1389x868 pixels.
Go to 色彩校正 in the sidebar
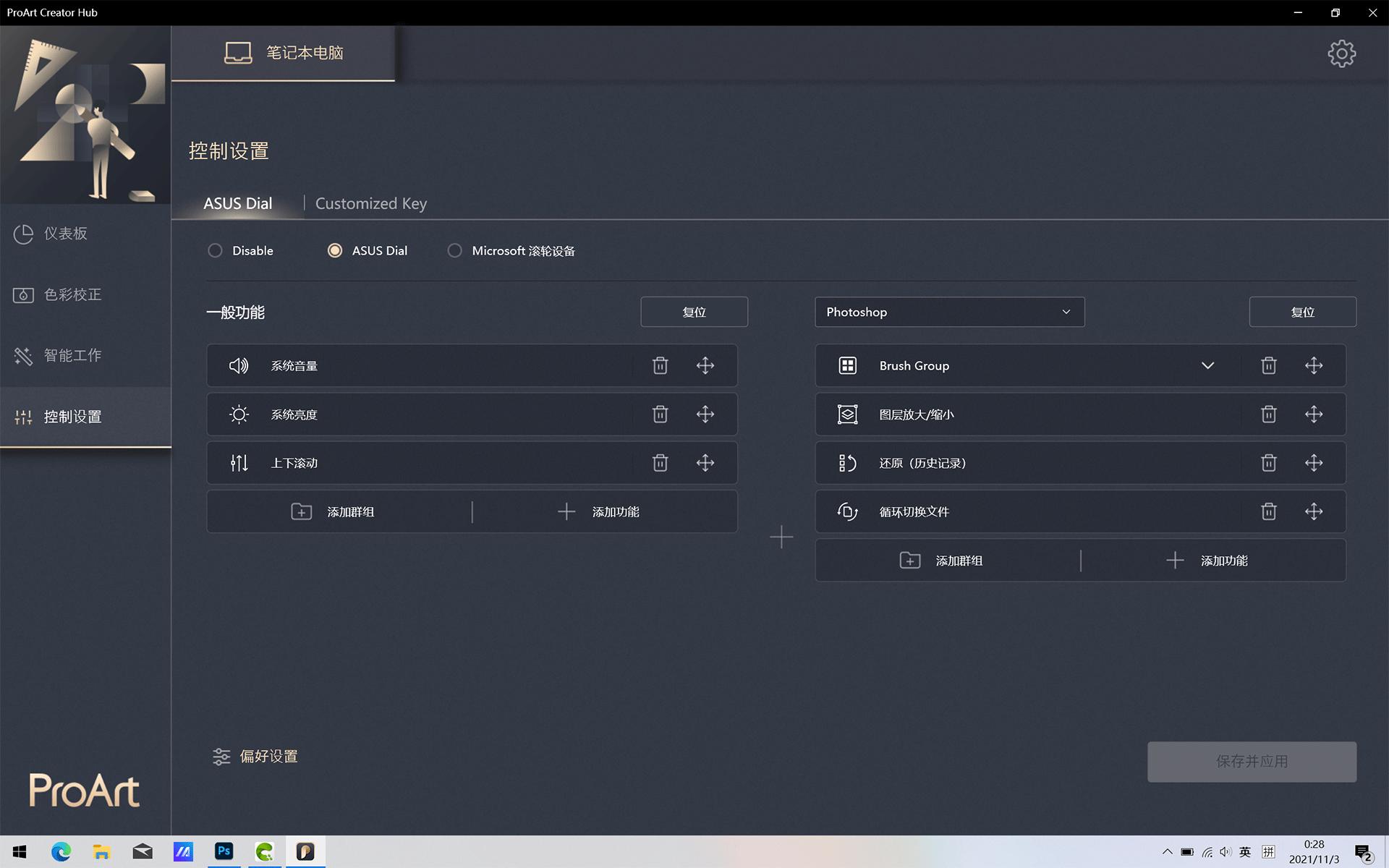click(x=72, y=294)
